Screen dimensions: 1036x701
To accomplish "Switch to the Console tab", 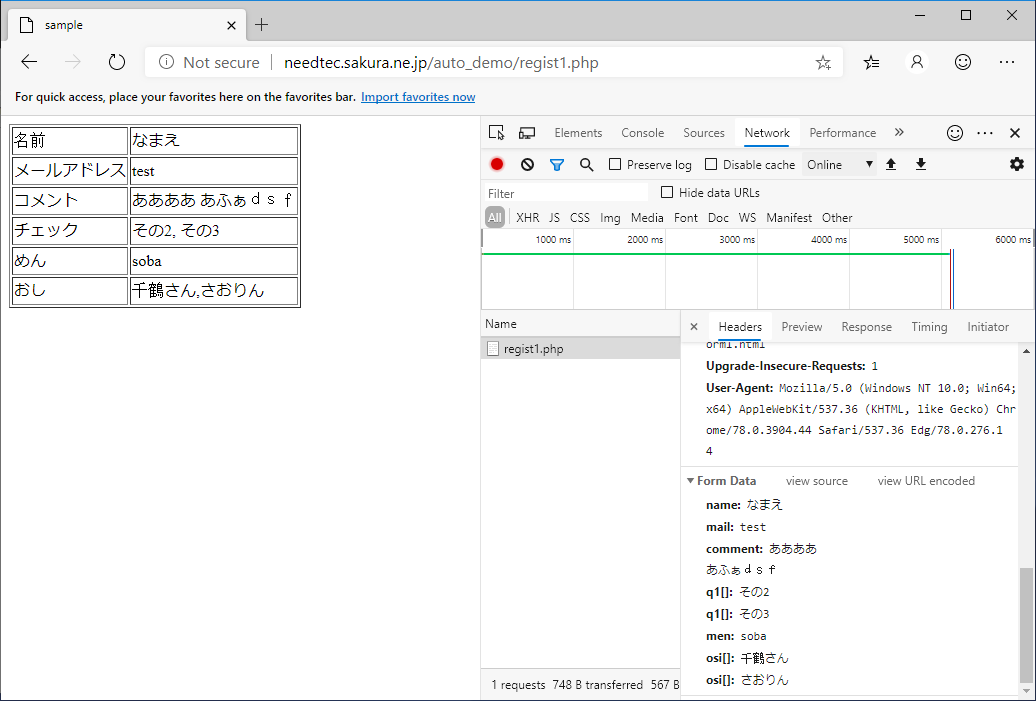I will tap(642, 133).
